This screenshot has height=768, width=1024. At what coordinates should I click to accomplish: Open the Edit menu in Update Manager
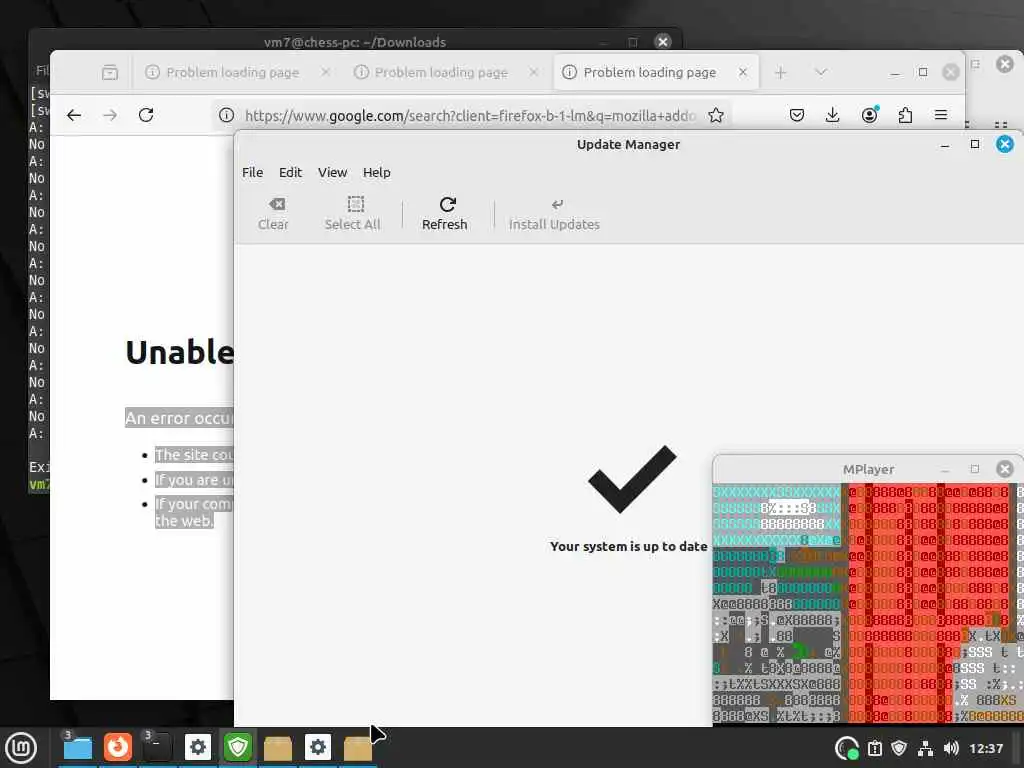click(291, 172)
